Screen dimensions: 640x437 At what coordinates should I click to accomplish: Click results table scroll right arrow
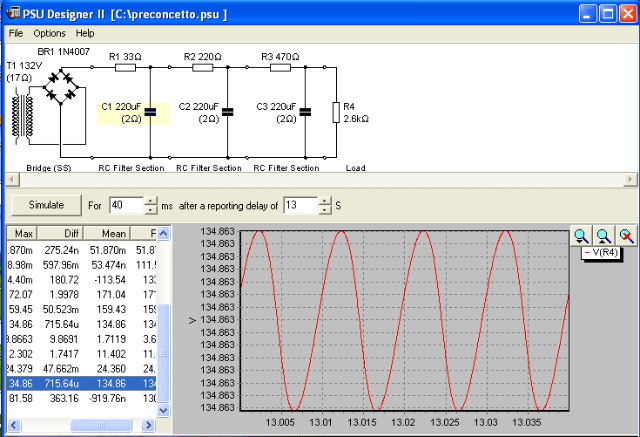coord(149,425)
